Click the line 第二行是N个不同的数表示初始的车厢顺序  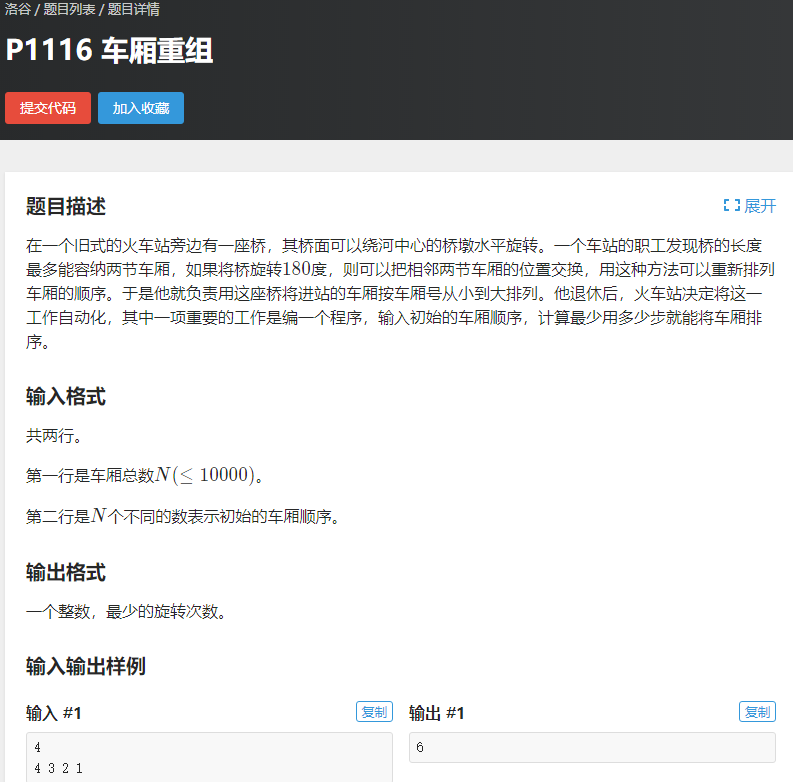click(183, 516)
